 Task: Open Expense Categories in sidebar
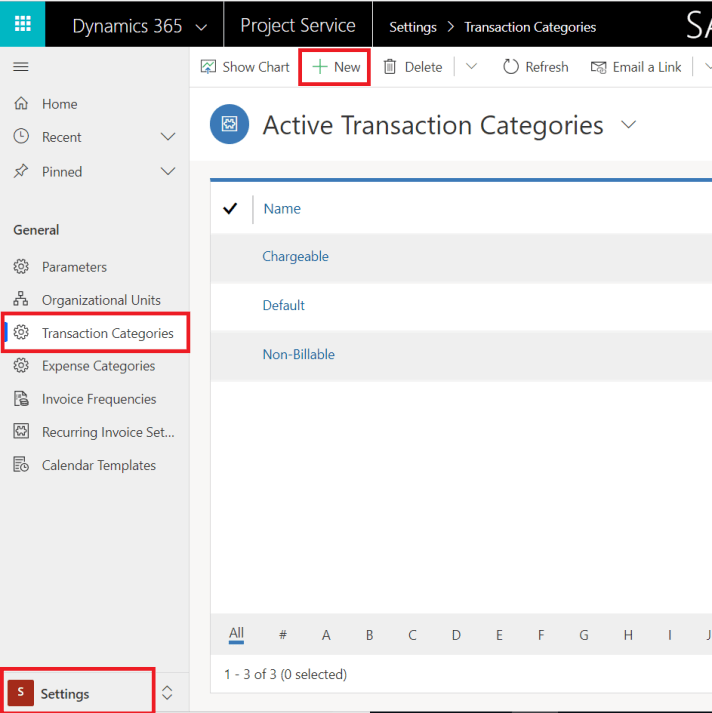98,366
